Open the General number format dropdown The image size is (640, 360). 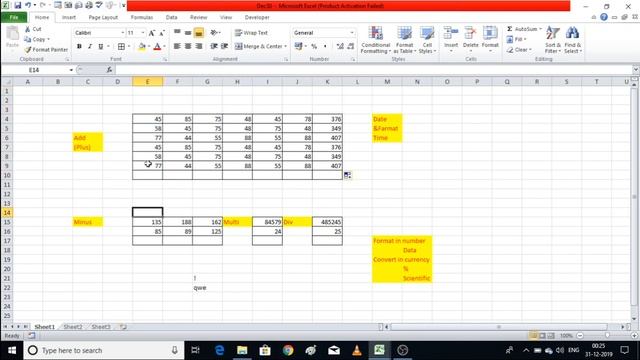(x=352, y=33)
